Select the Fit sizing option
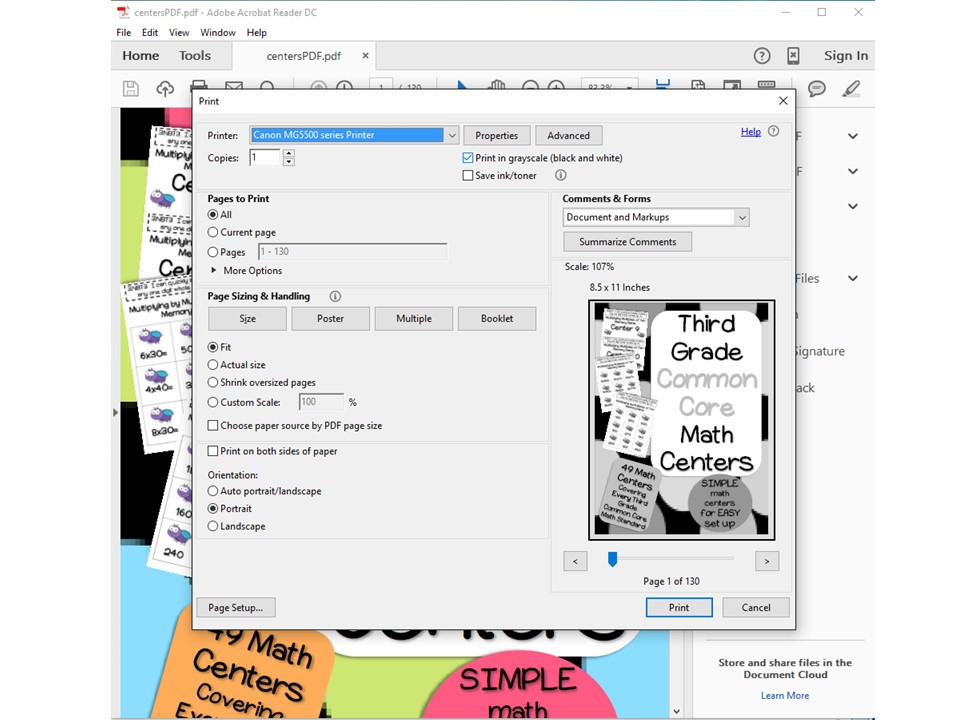The height and width of the screenshot is (720, 960). (x=212, y=347)
